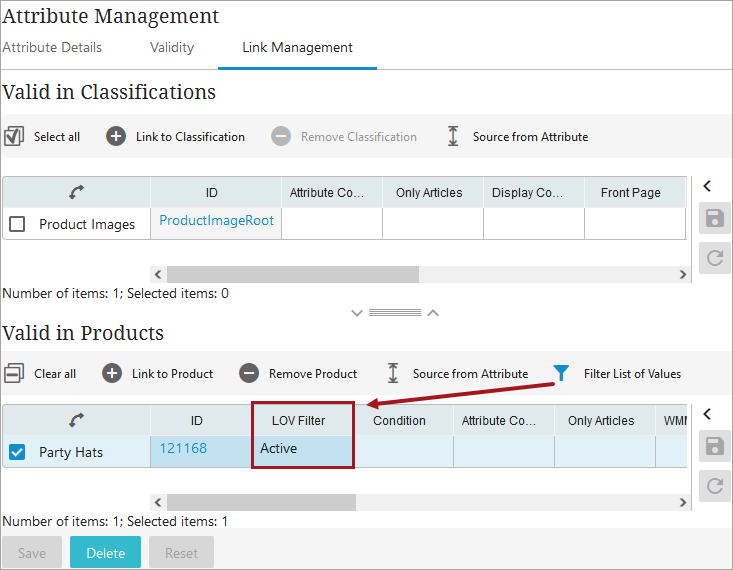Click the up chevron on section splitter
The height and width of the screenshot is (570, 733).
[x=433, y=313]
